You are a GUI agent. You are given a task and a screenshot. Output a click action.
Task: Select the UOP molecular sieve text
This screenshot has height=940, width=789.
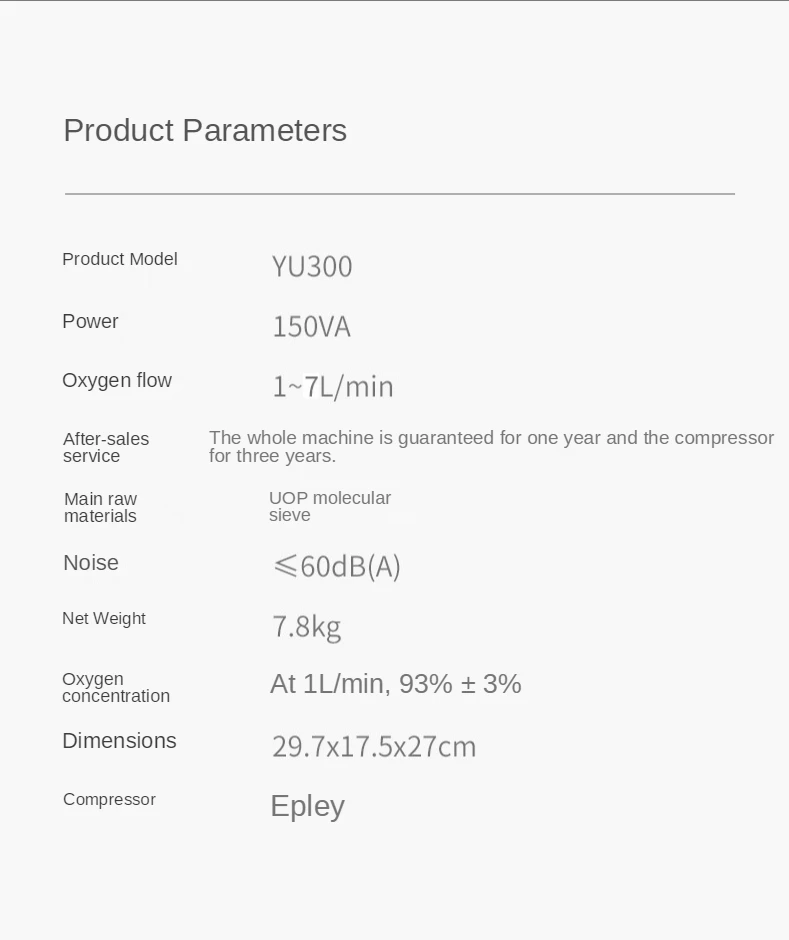(329, 506)
